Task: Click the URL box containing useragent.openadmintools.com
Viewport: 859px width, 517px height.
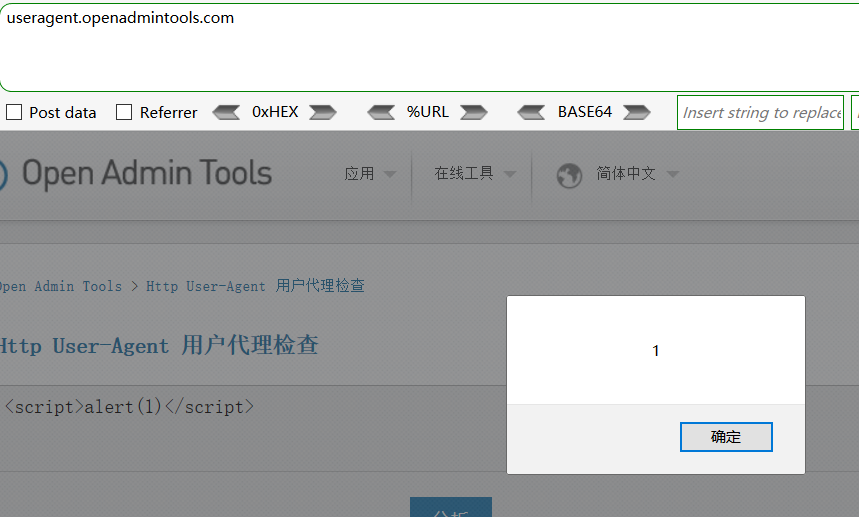Action: [430, 48]
